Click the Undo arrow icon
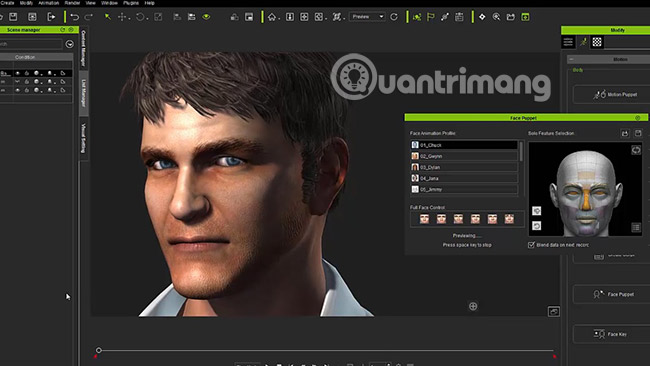 pos(75,17)
